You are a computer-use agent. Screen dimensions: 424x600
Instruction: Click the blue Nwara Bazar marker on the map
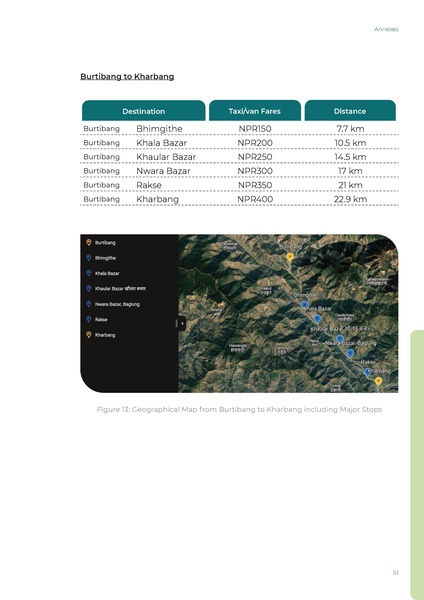click(350, 353)
